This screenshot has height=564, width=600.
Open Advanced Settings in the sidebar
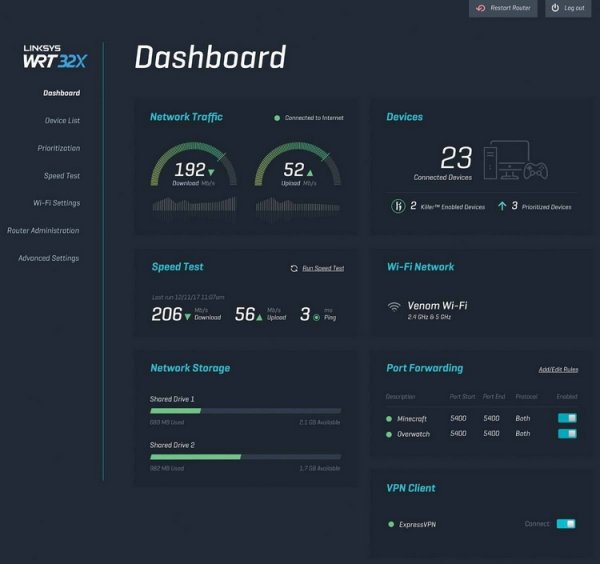pos(49,258)
